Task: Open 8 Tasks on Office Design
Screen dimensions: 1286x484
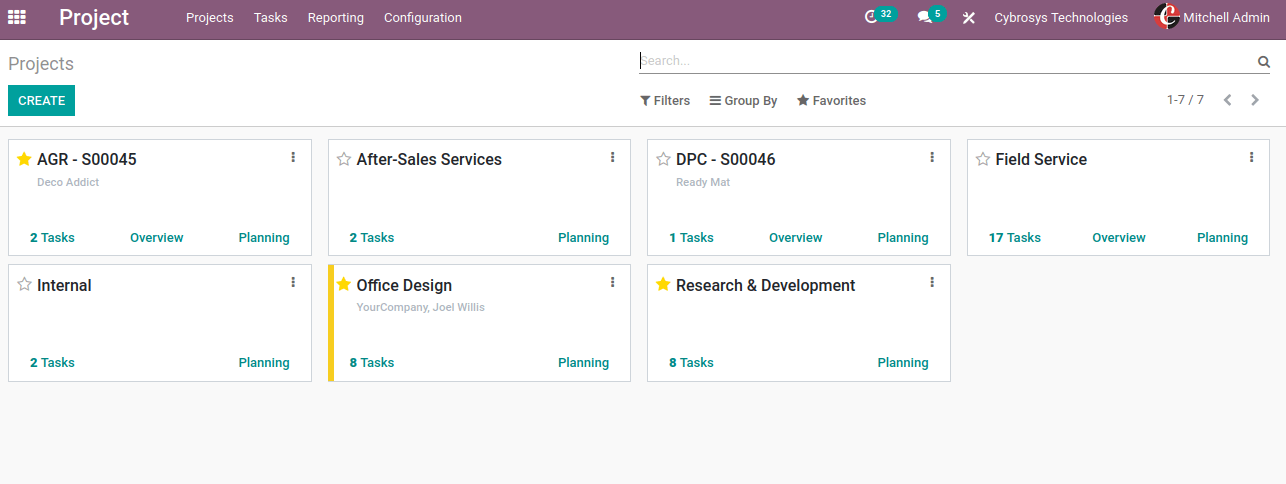Action: pos(372,363)
